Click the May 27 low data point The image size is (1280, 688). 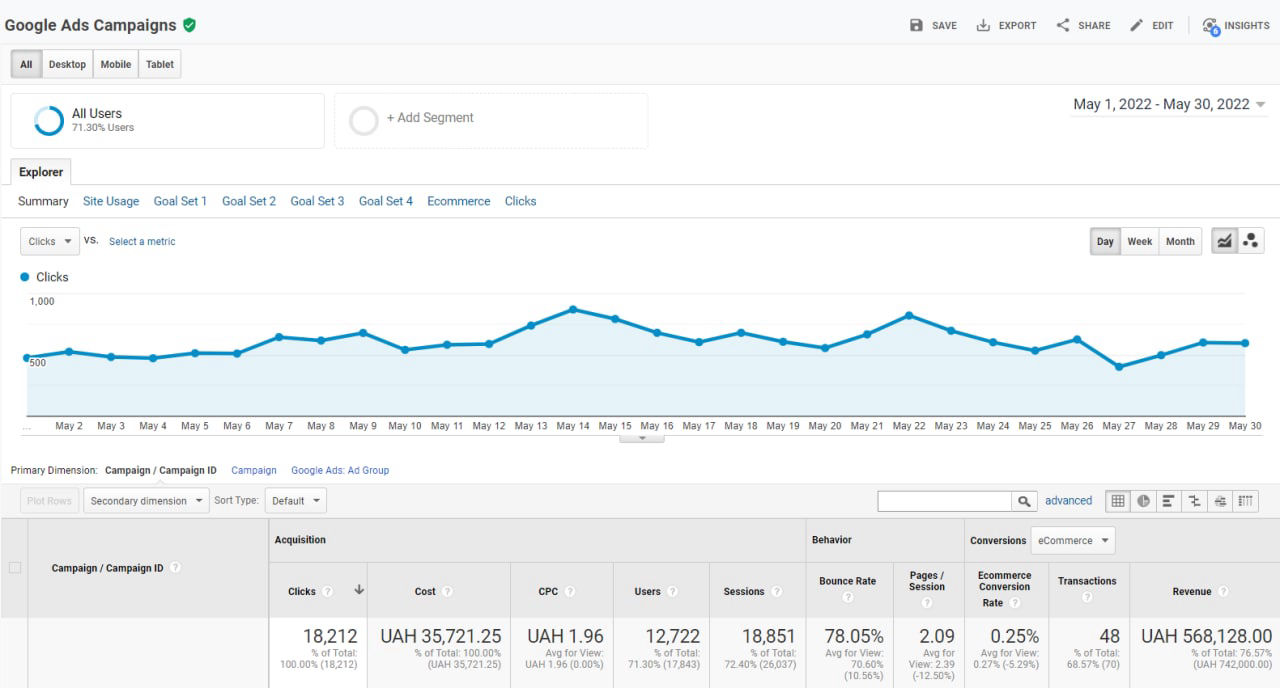click(1119, 367)
